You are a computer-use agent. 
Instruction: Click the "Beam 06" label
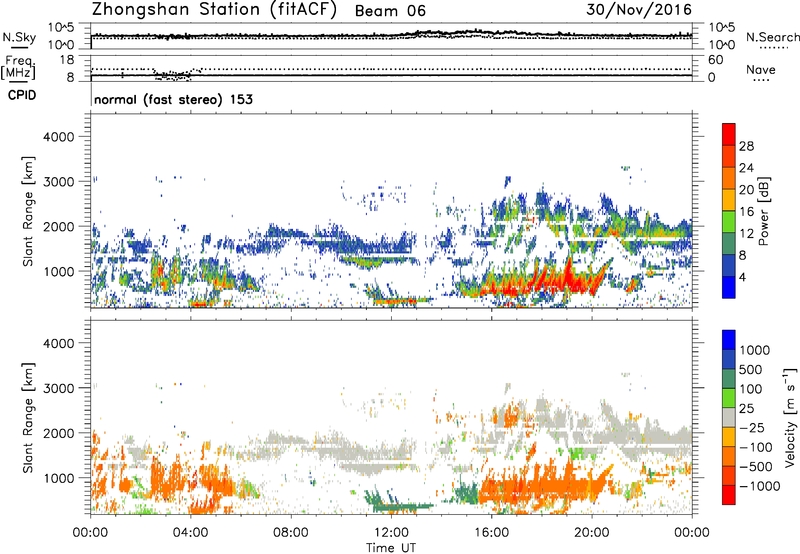[390, 11]
